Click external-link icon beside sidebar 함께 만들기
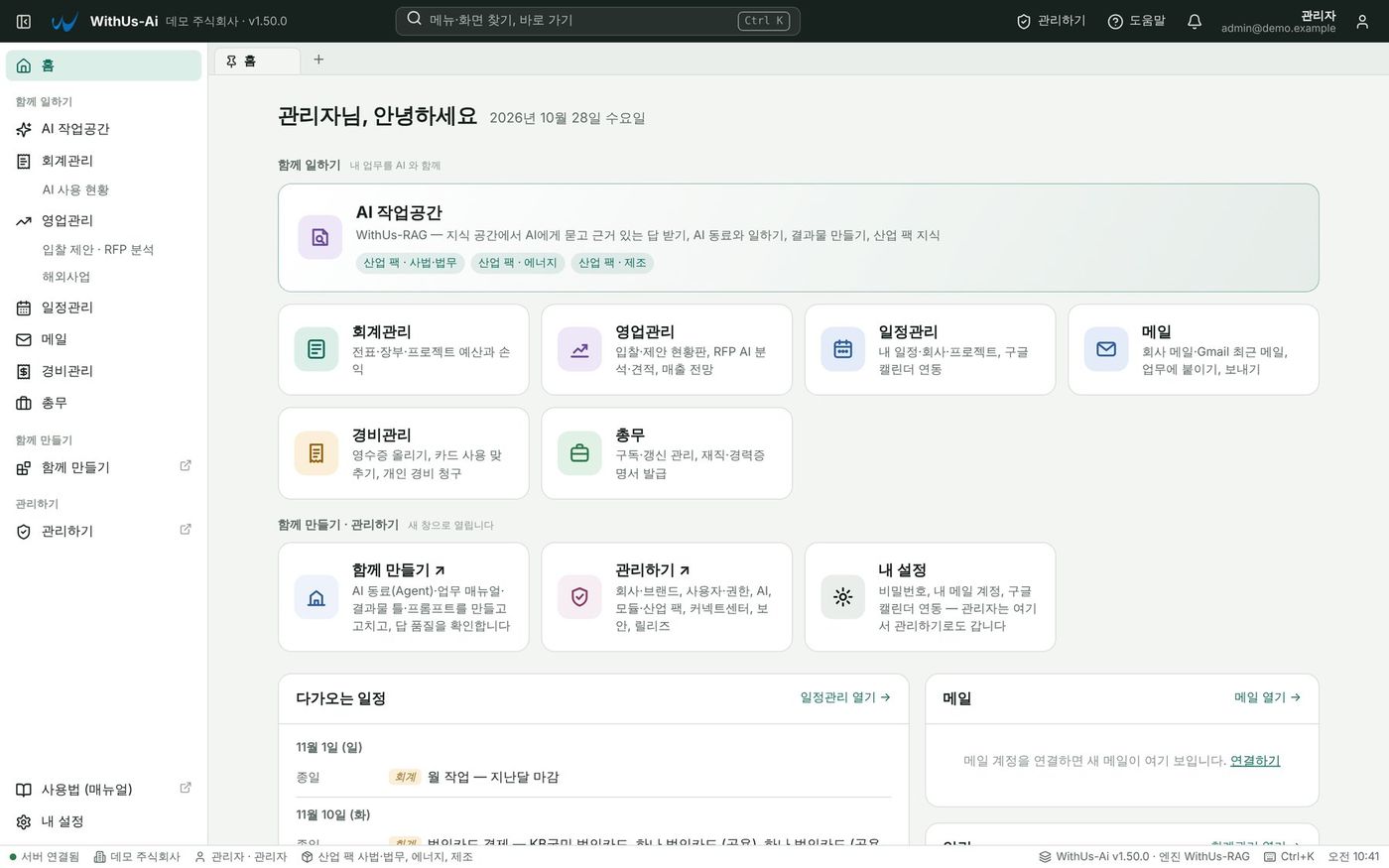1389x868 pixels. click(x=186, y=466)
